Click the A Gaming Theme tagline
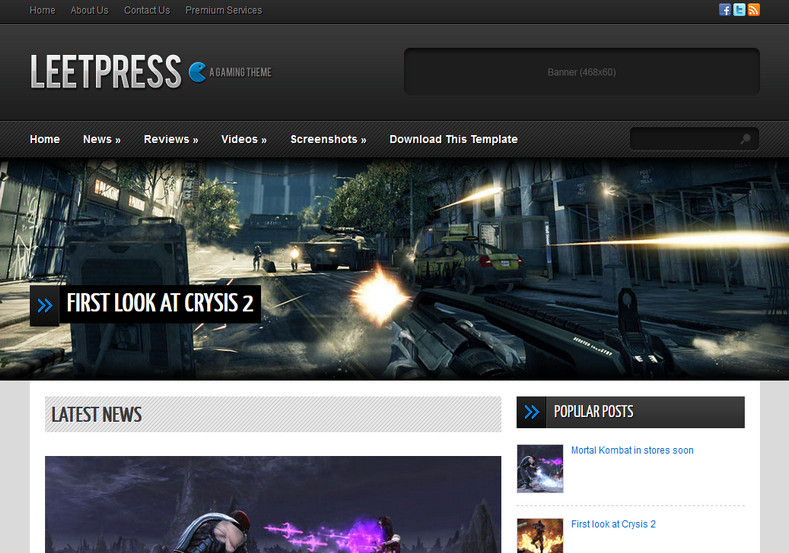 pos(240,72)
